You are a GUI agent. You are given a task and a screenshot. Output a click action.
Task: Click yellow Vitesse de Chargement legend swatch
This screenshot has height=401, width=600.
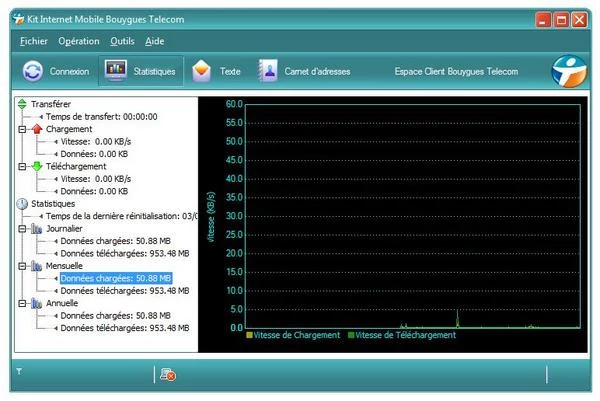click(x=249, y=335)
